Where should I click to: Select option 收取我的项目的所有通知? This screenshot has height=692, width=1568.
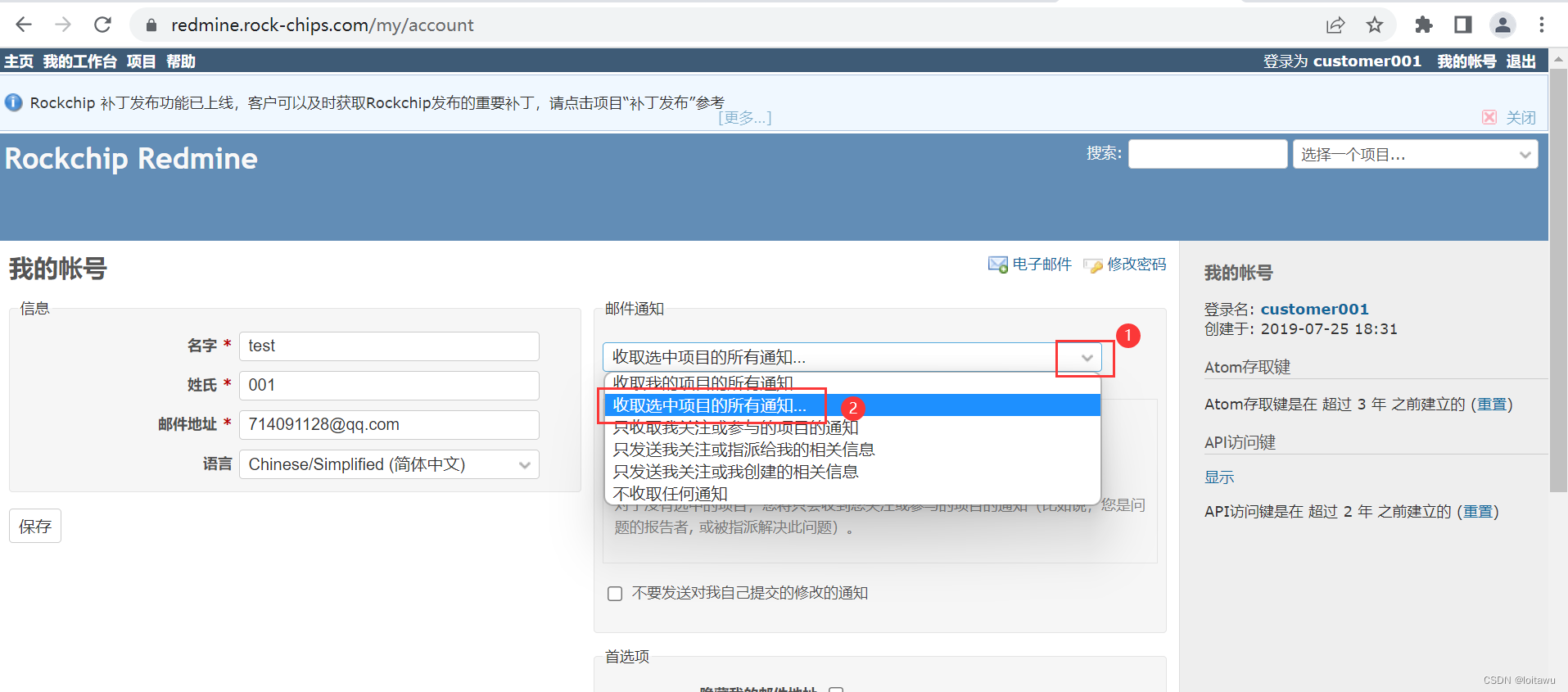point(852,382)
